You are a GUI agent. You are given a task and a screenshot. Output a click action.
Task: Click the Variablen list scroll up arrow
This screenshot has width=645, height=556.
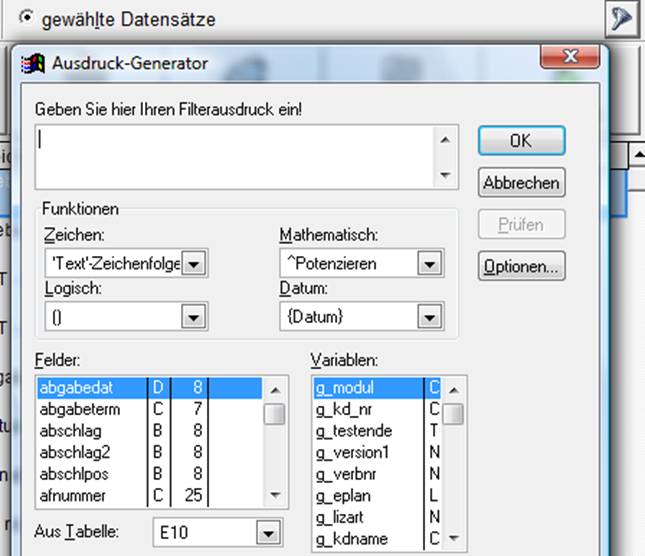tap(454, 389)
